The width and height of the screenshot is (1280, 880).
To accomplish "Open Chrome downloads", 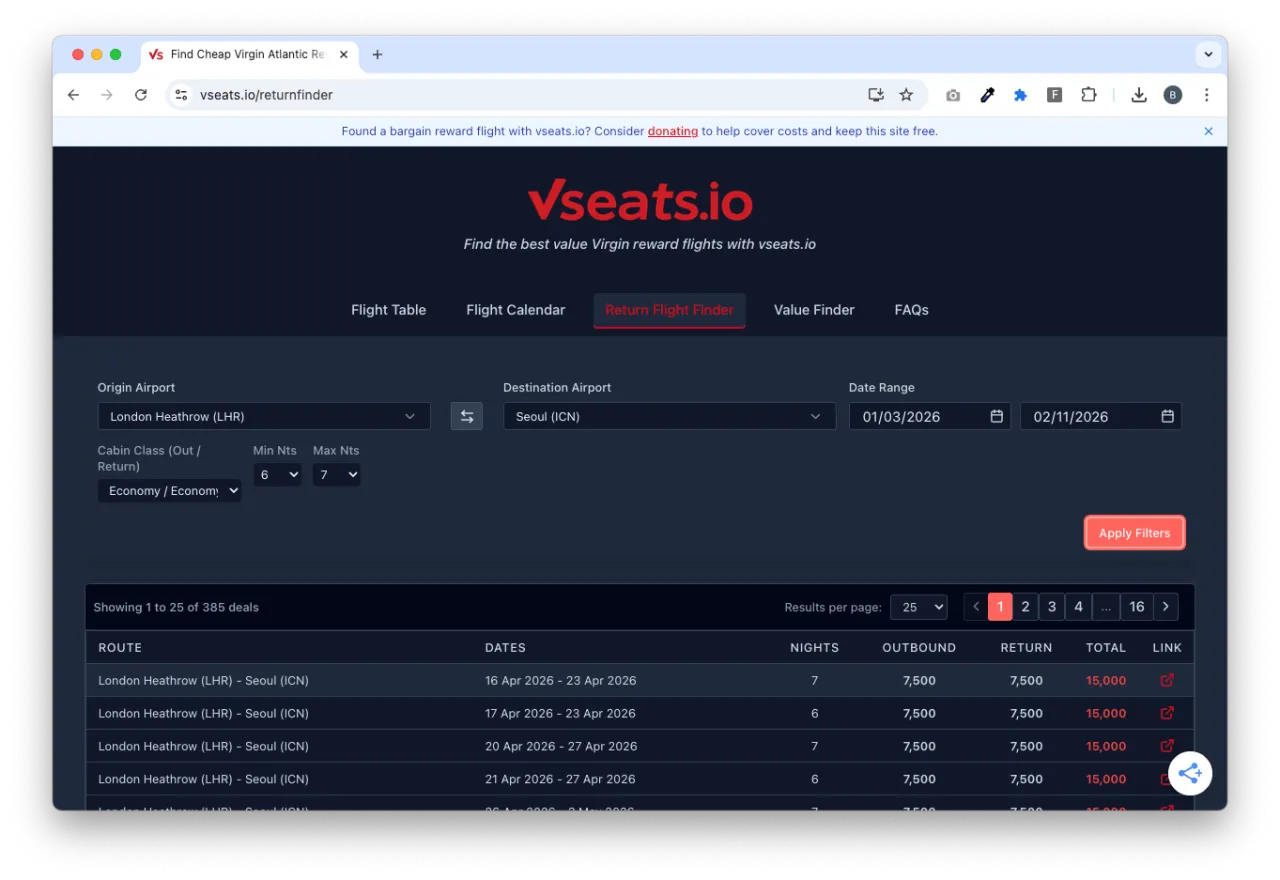I will tap(1138, 95).
